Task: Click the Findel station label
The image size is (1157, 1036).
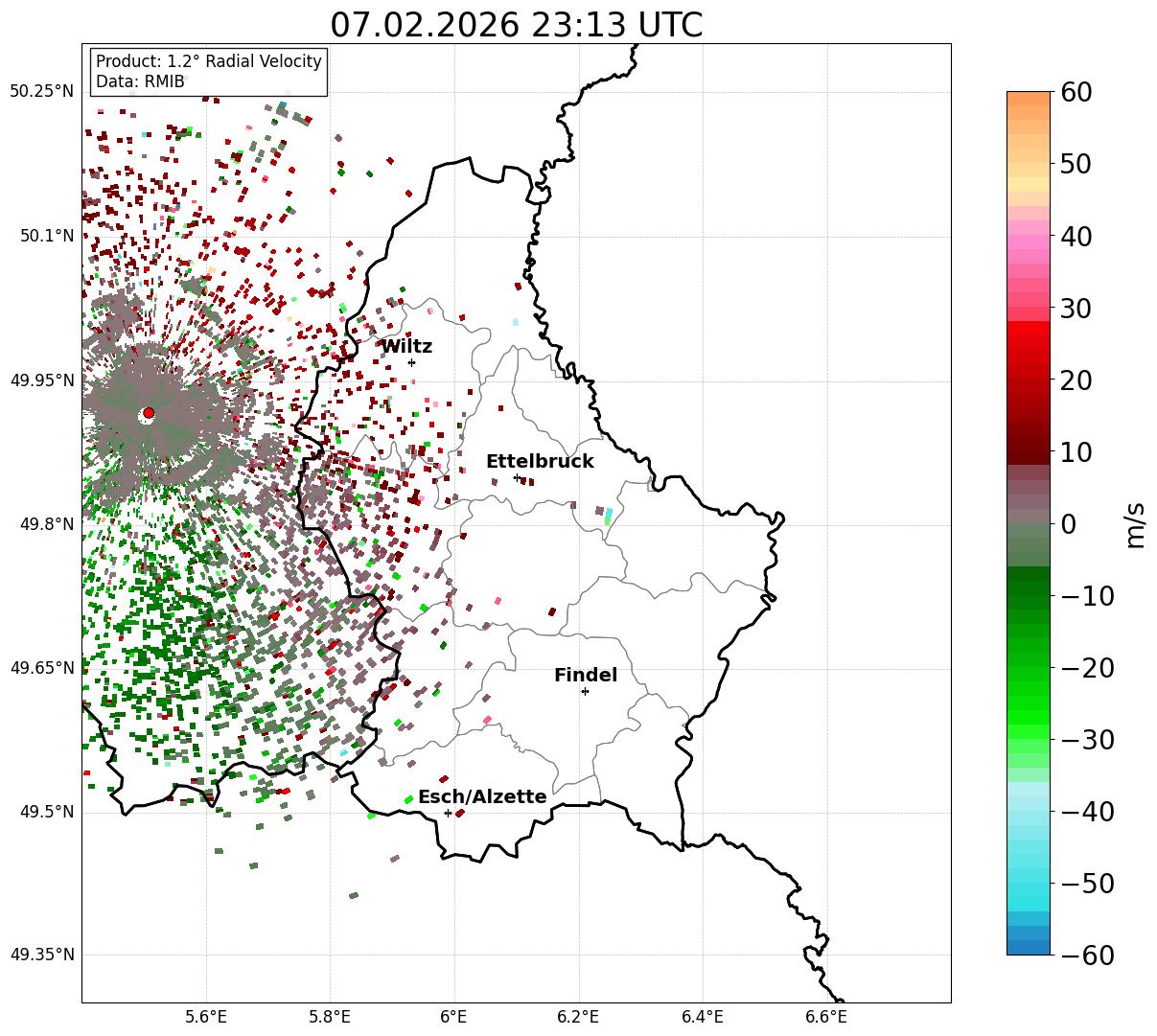Action: tap(586, 676)
